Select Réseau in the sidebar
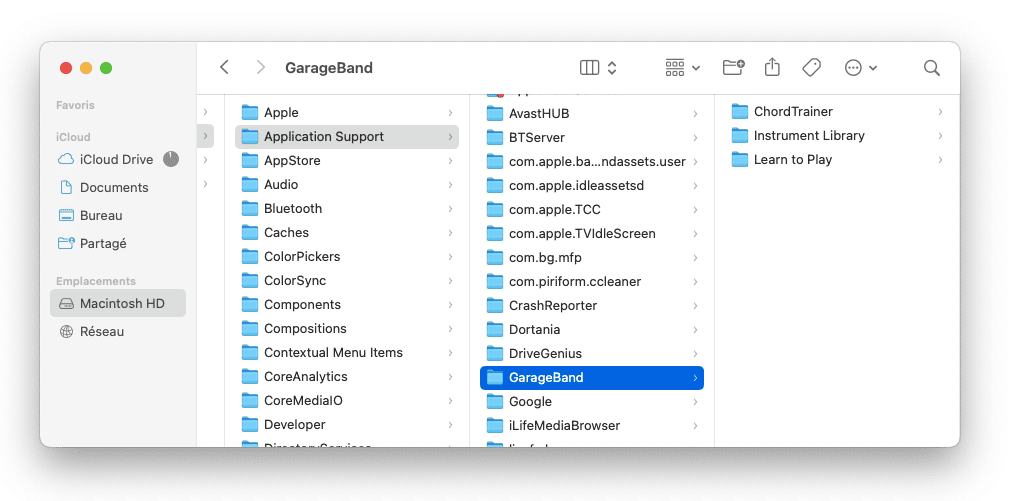This screenshot has height=501, width=1029. (x=118, y=332)
